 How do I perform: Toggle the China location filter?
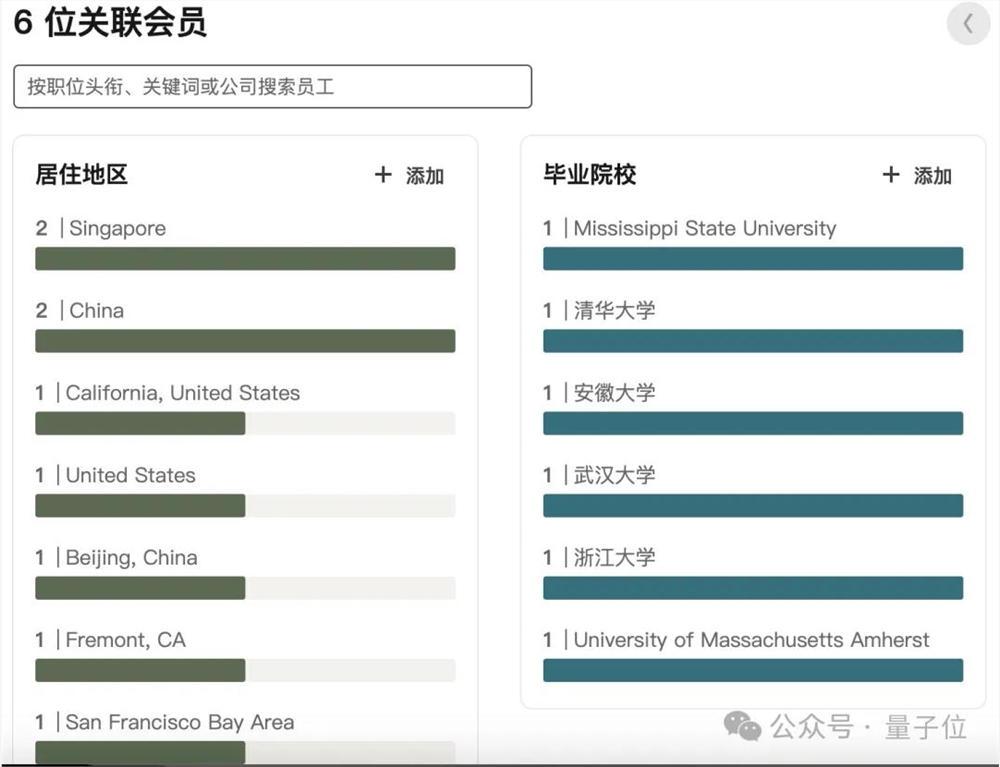pyautogui.click(x=244, y=340)
